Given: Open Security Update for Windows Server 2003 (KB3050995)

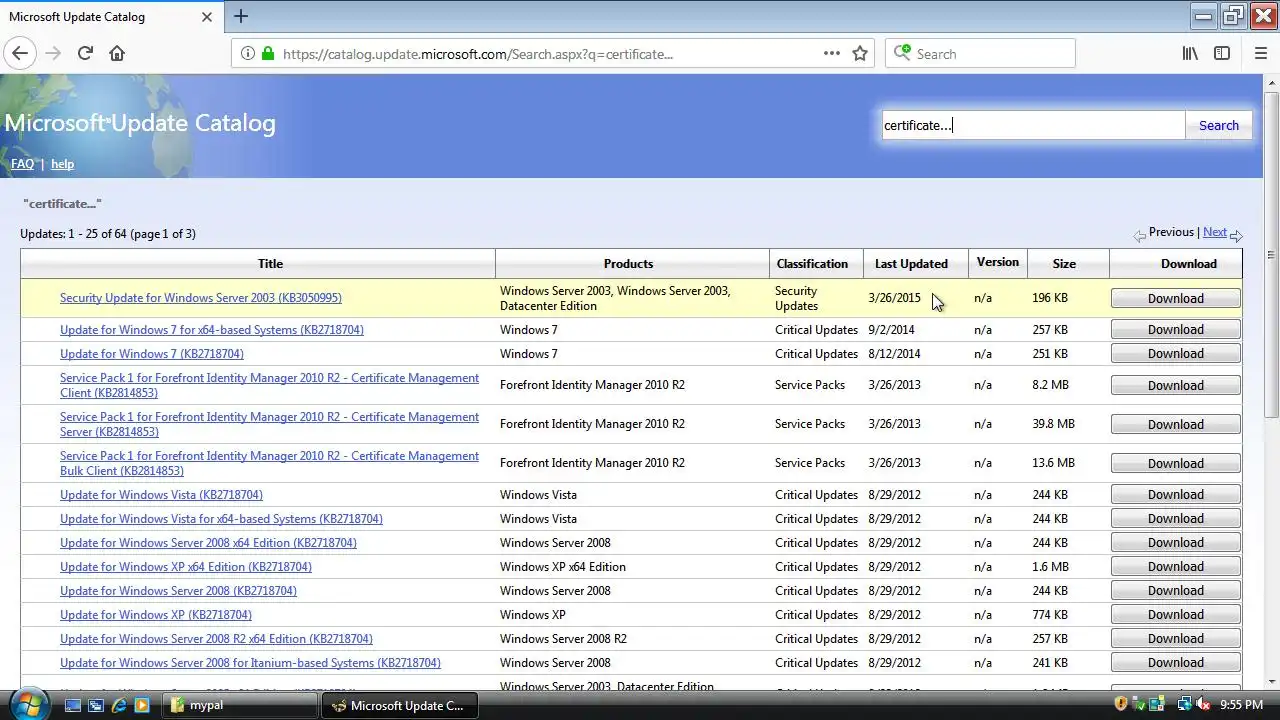Looking at the screenshot, I should (201, 298).
